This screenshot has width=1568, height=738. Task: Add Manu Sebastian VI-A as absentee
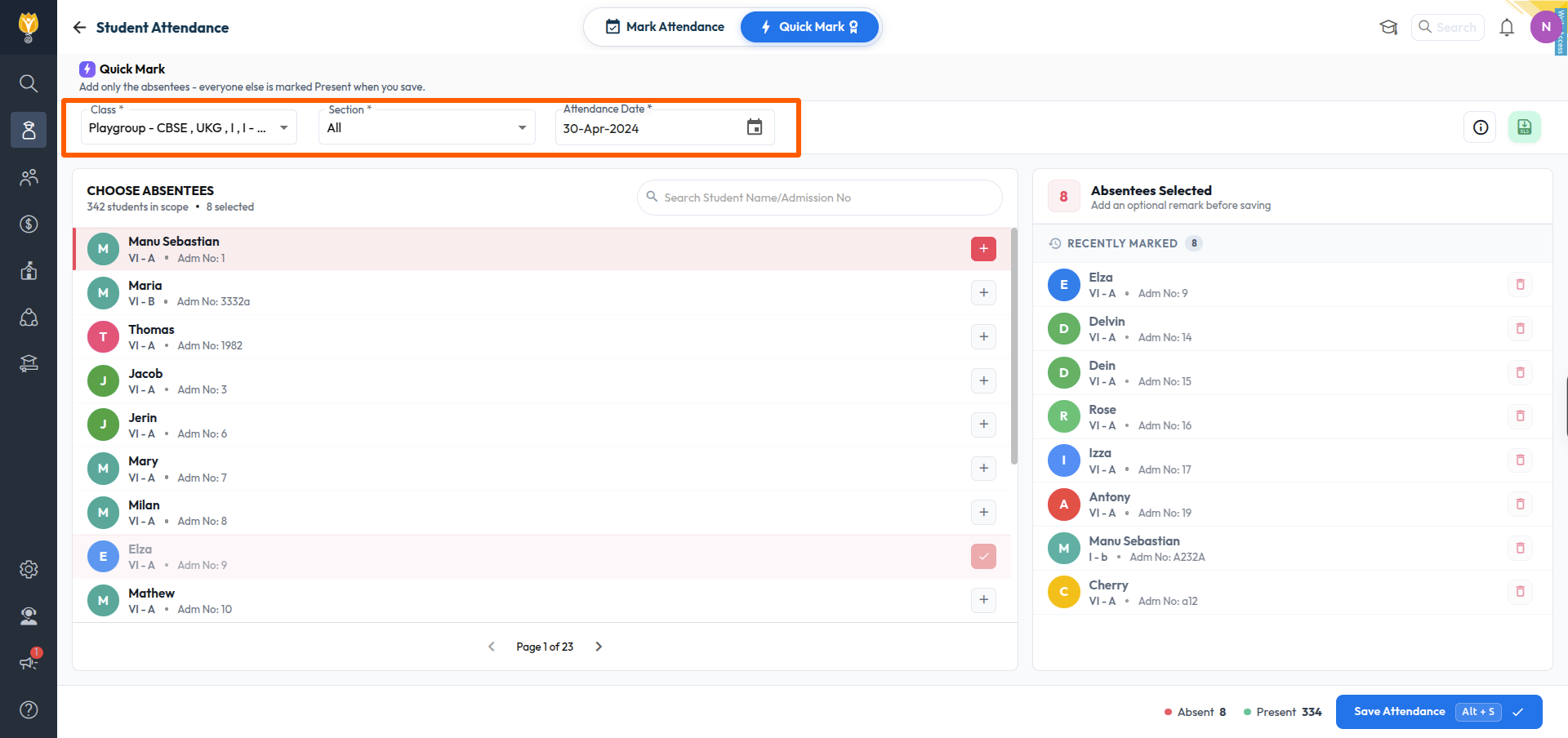983,249
